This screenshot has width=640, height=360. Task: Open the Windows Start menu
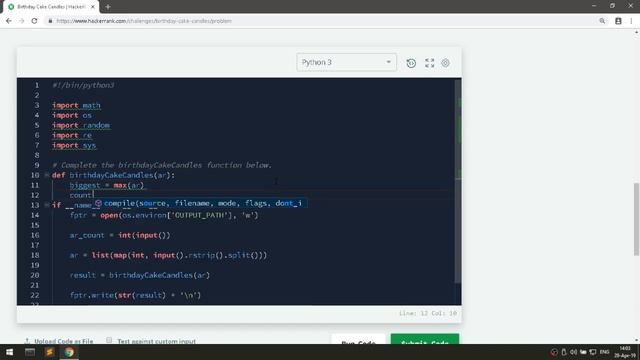click(9, 352)
